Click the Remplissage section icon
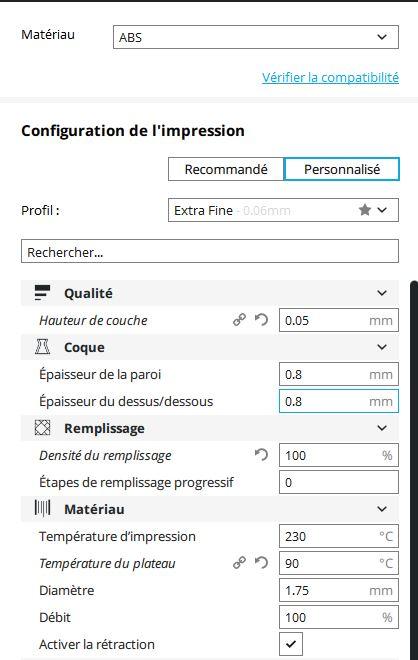The height and width of the screenshot is (660, 418). pos(42,428)
